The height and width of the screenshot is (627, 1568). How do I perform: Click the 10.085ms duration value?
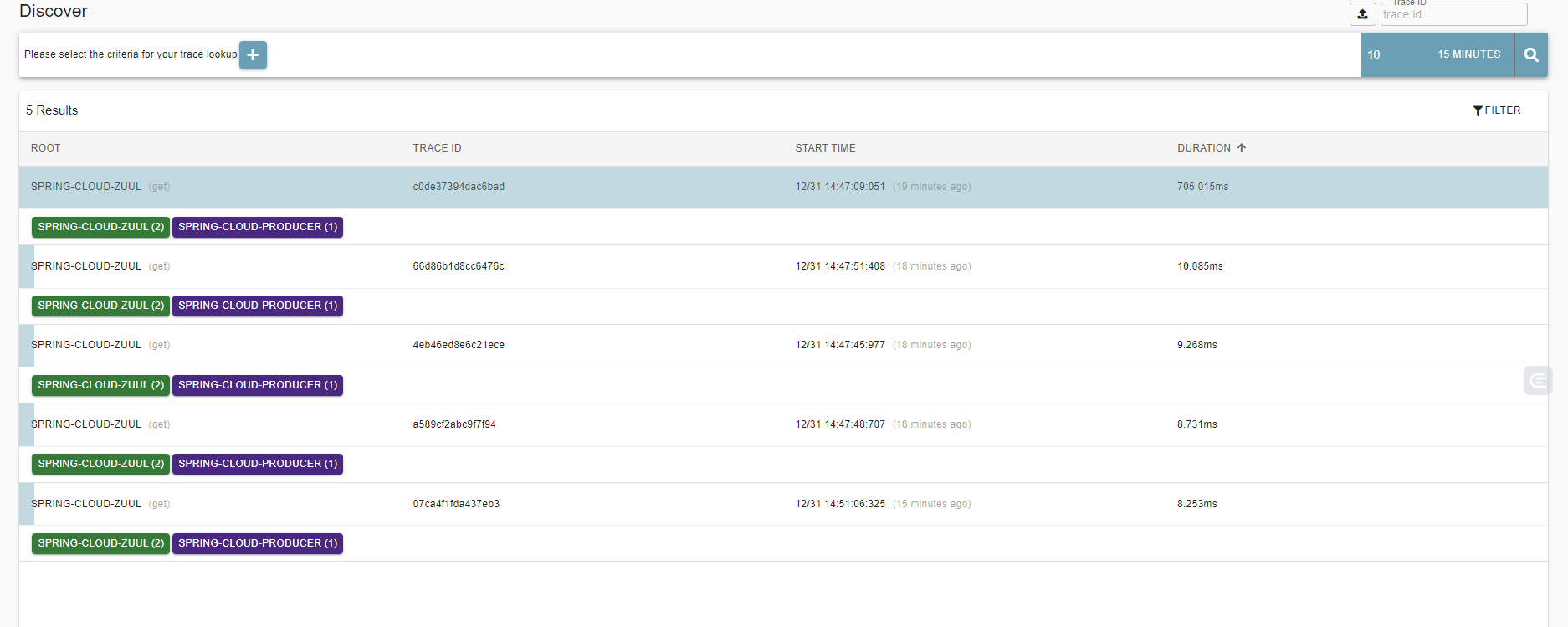click(1200, 266)
